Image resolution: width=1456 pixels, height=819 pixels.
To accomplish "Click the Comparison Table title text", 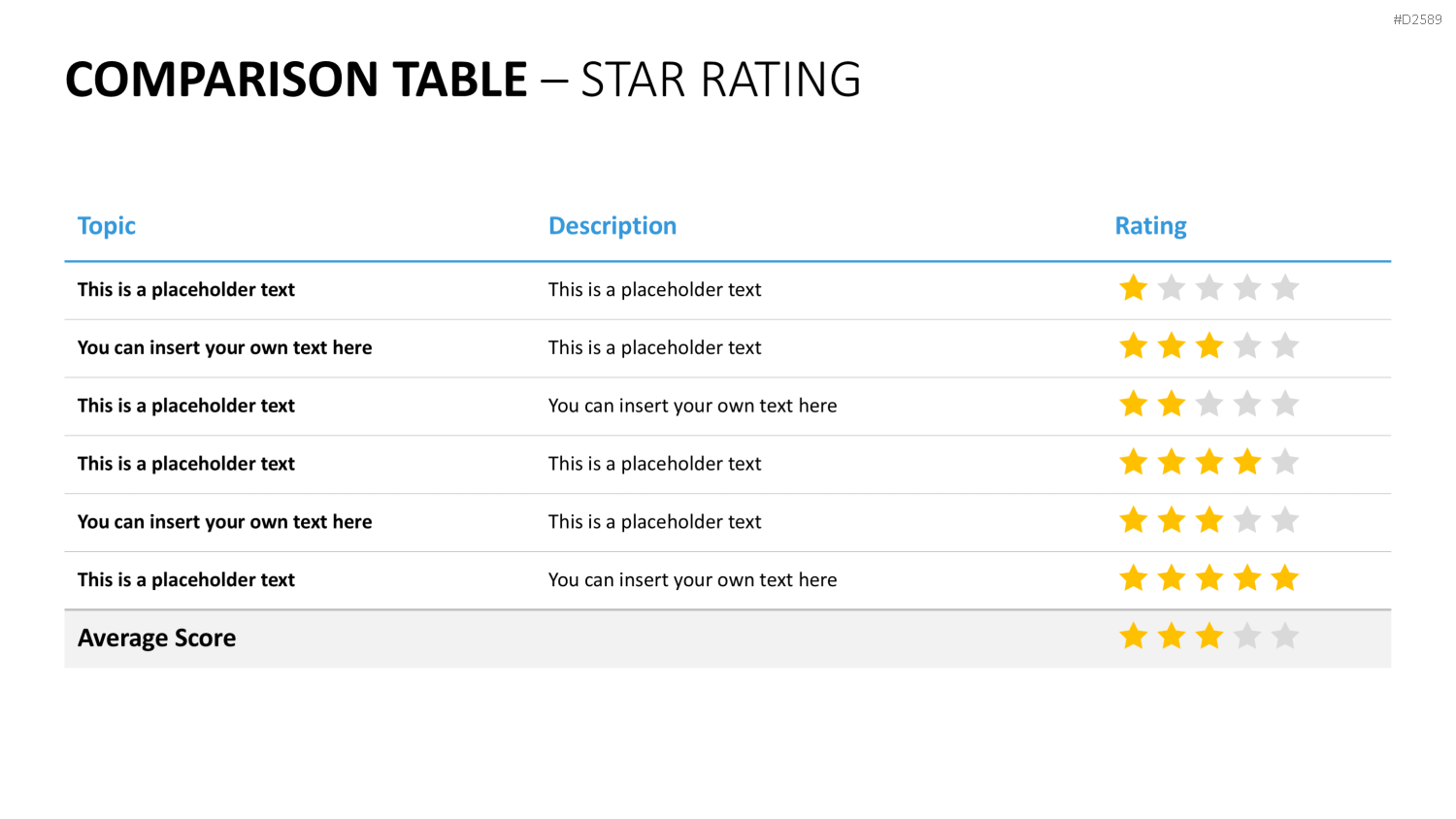I will pyautogui.click(x=296, y=80).
